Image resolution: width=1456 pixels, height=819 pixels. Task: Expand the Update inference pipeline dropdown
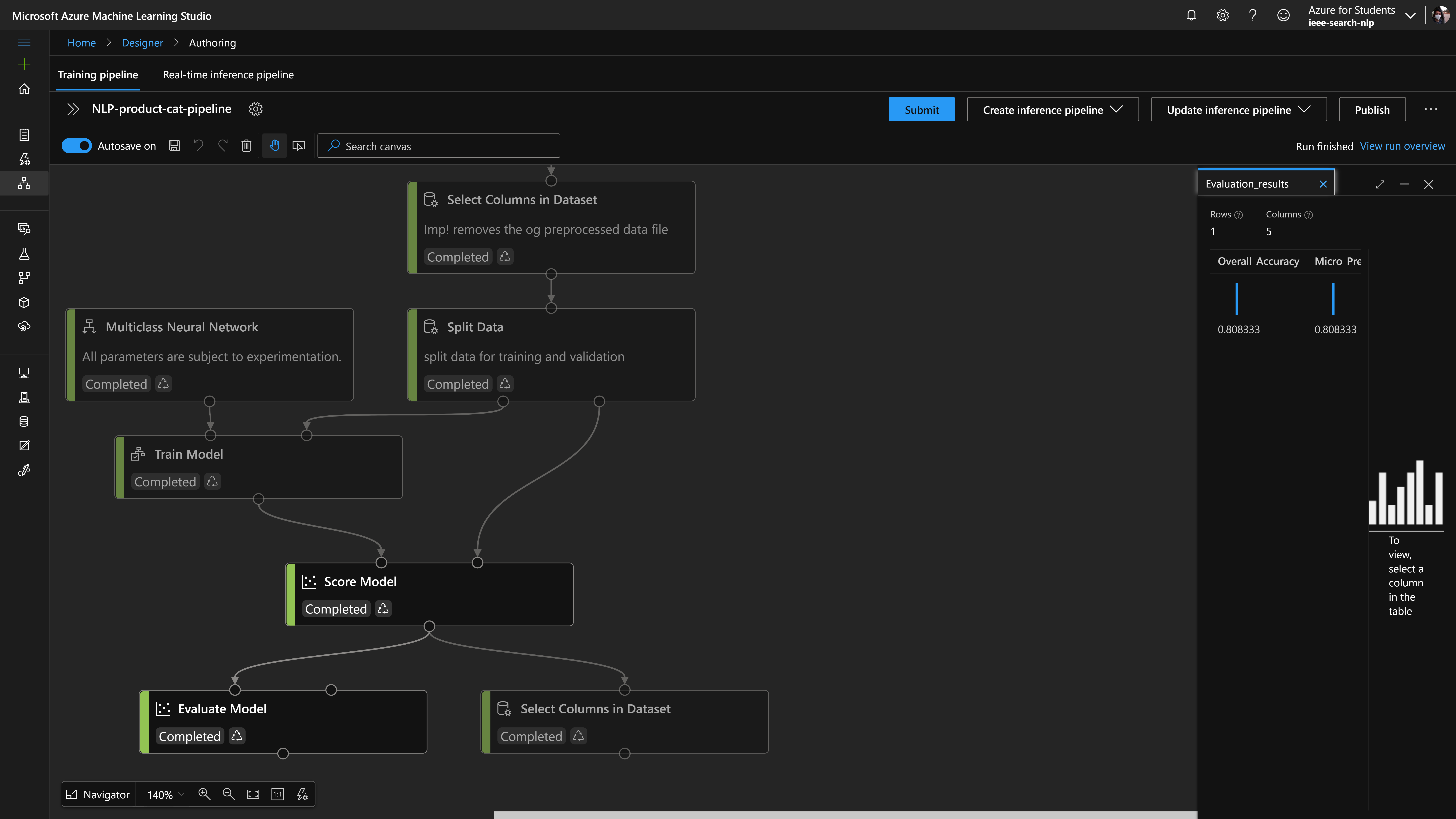click(x=1238, y=110)
